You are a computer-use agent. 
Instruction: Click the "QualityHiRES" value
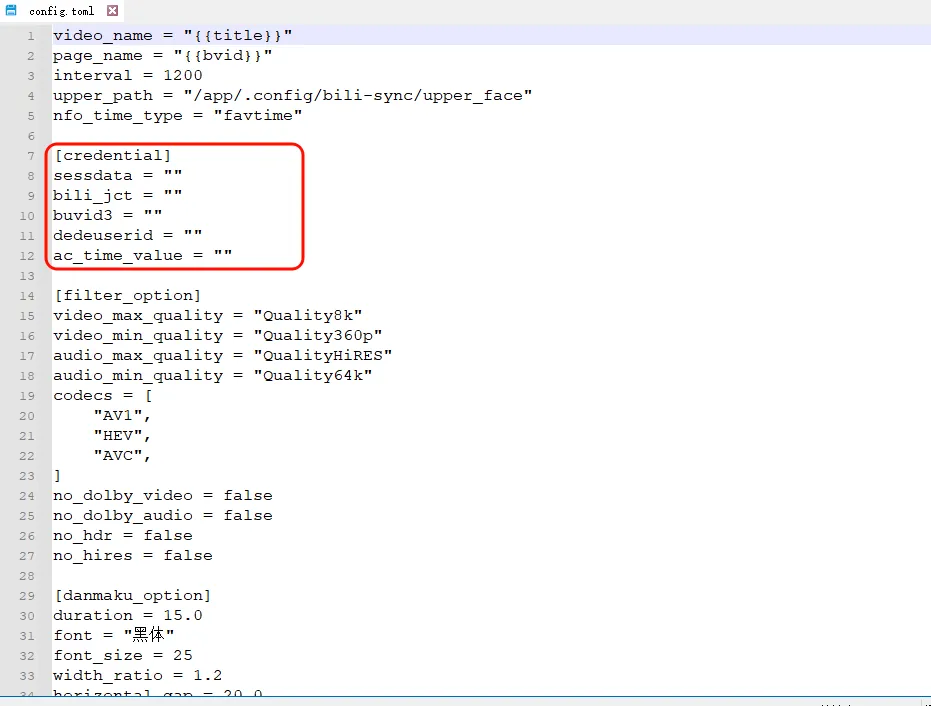[322, 355]
